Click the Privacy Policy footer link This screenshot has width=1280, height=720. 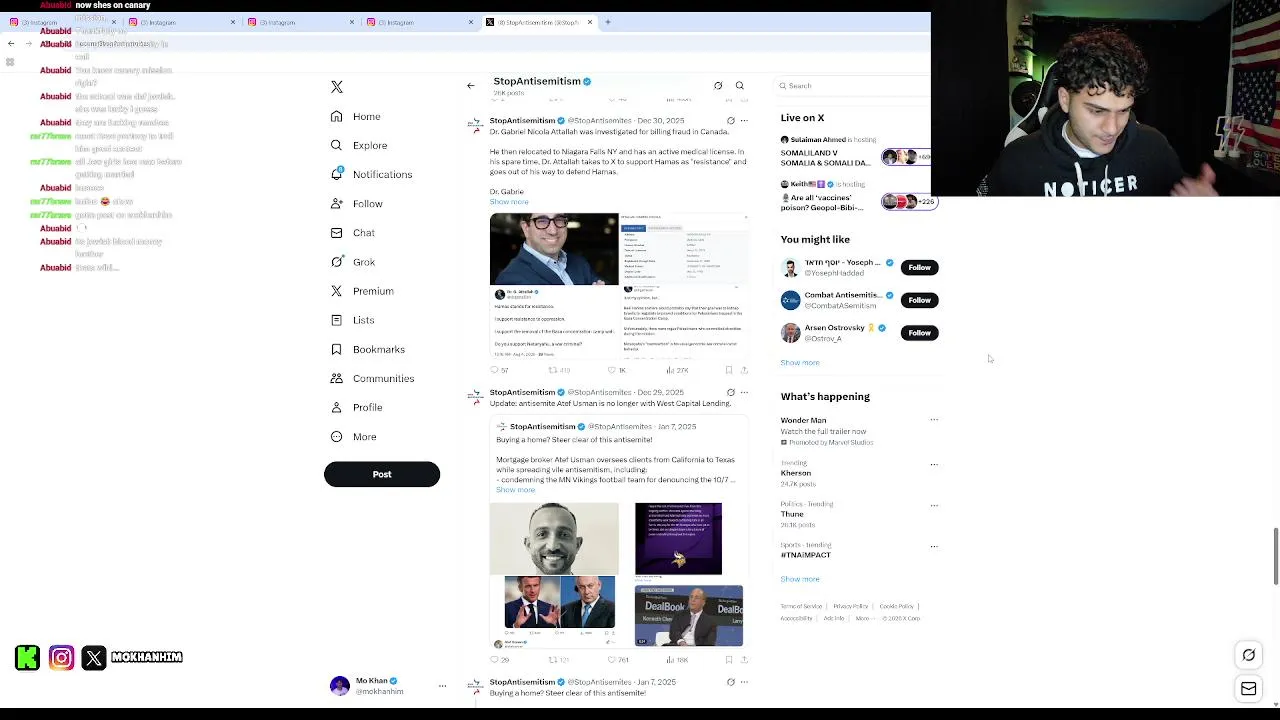[851, 606]
